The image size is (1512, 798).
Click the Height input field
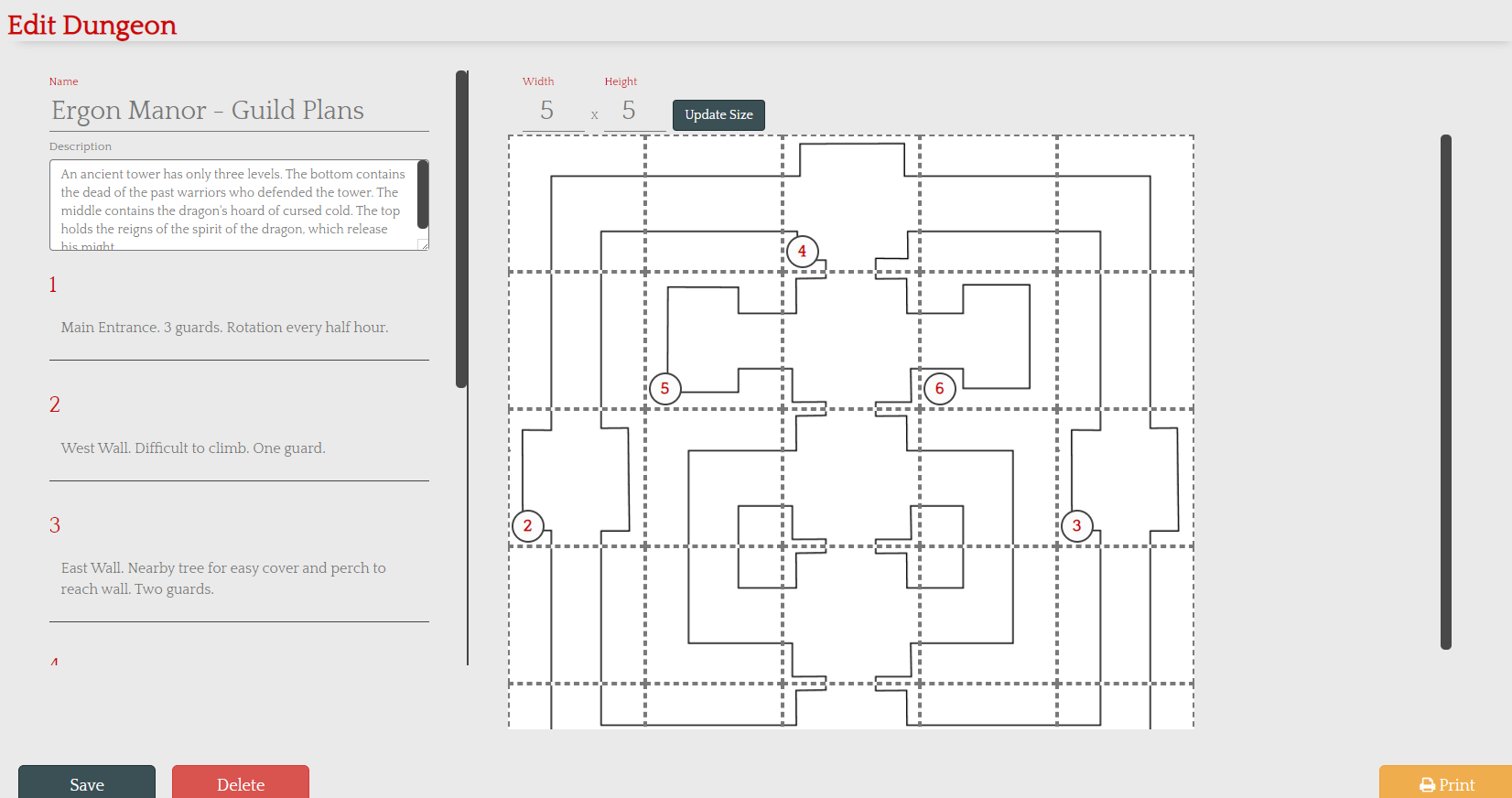coord(633,111)
